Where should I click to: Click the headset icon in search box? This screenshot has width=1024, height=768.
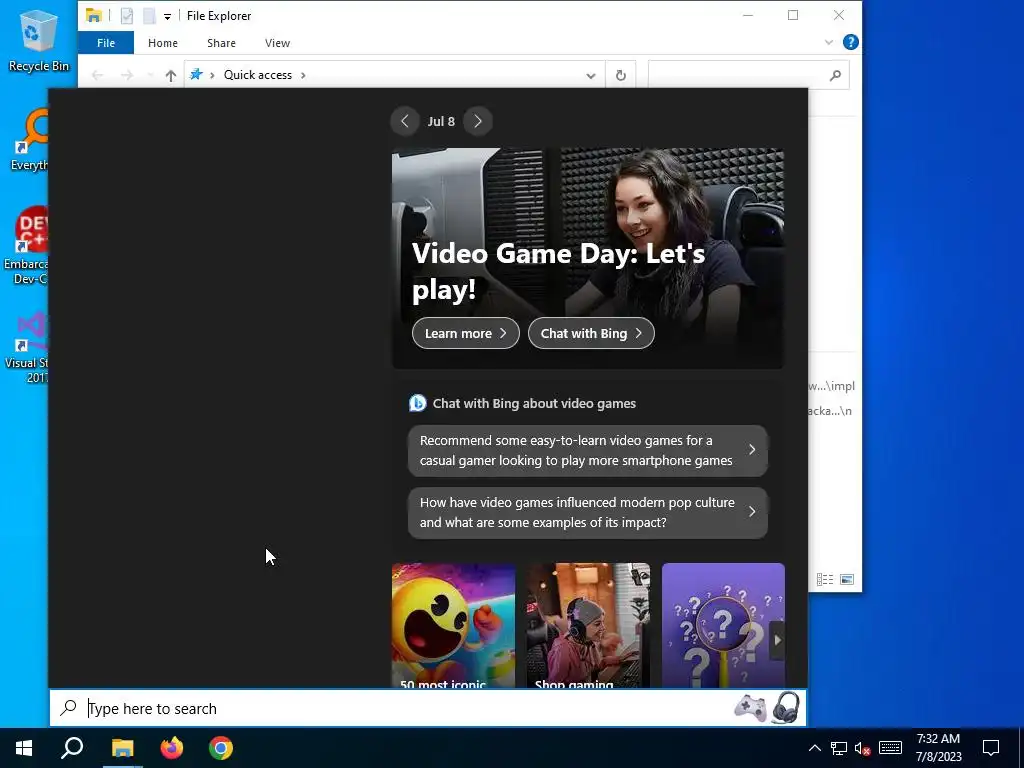pos(786,708)
